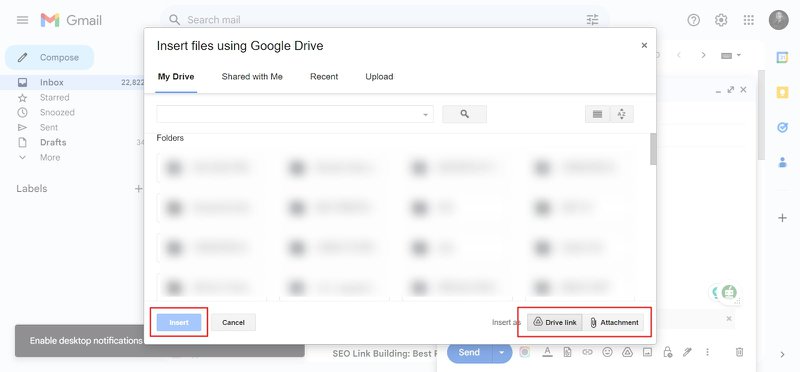Viewport: 800px width, 372px height.
Task: Open search filter options in search bar
Action: point(592,20)
